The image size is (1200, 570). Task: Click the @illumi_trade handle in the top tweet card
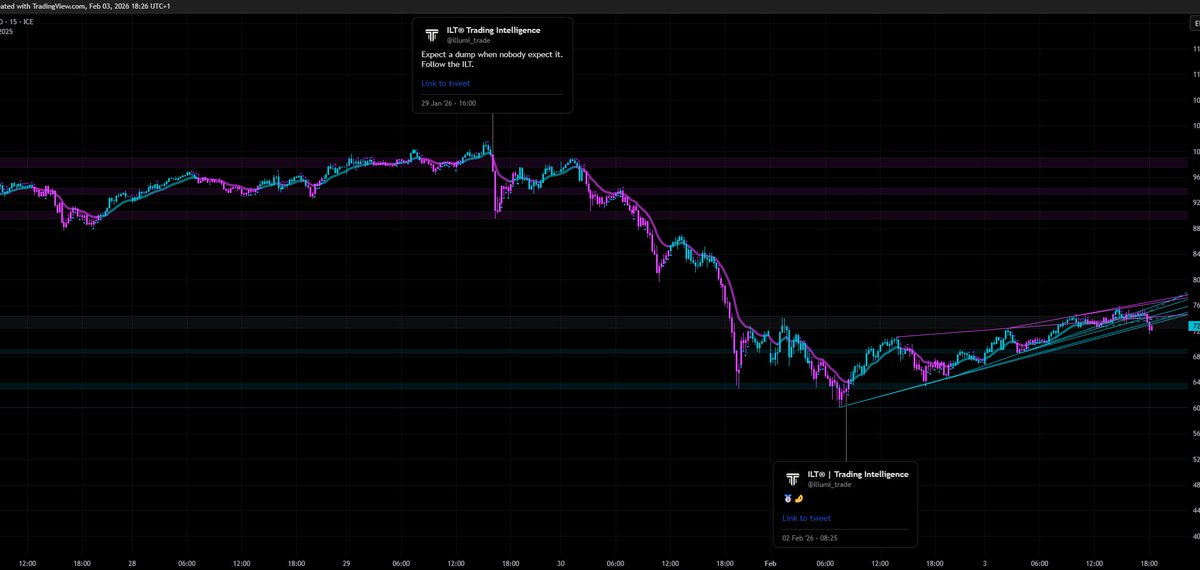pos(469,40)
